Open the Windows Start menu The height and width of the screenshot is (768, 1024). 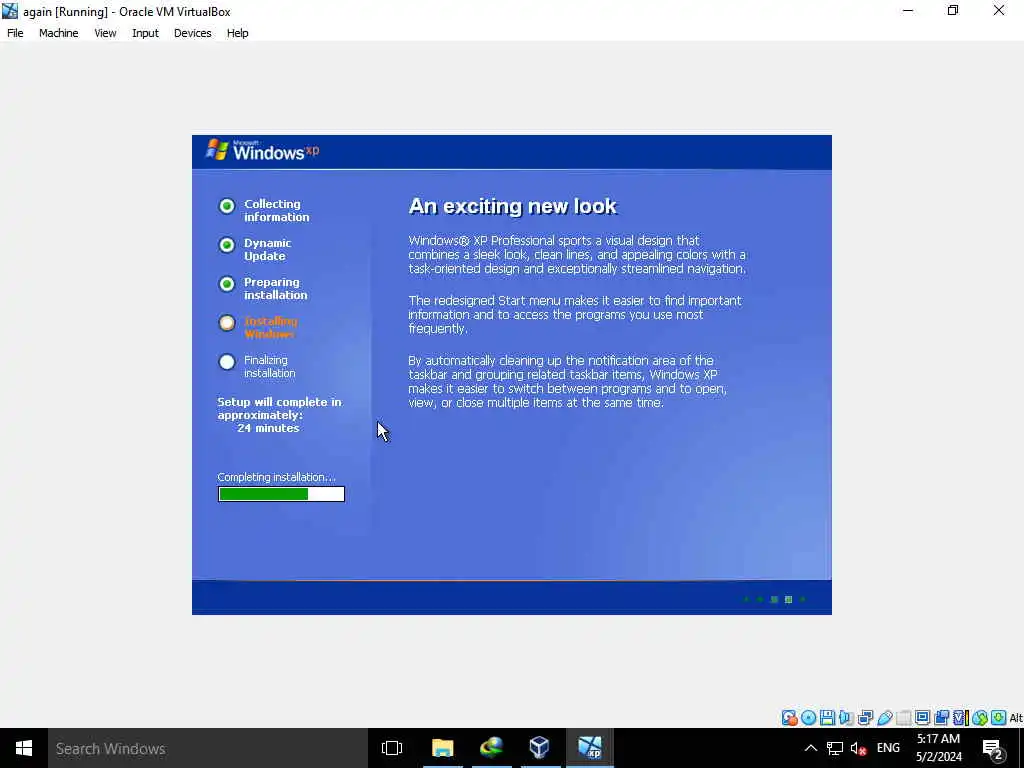pos(24,748)
